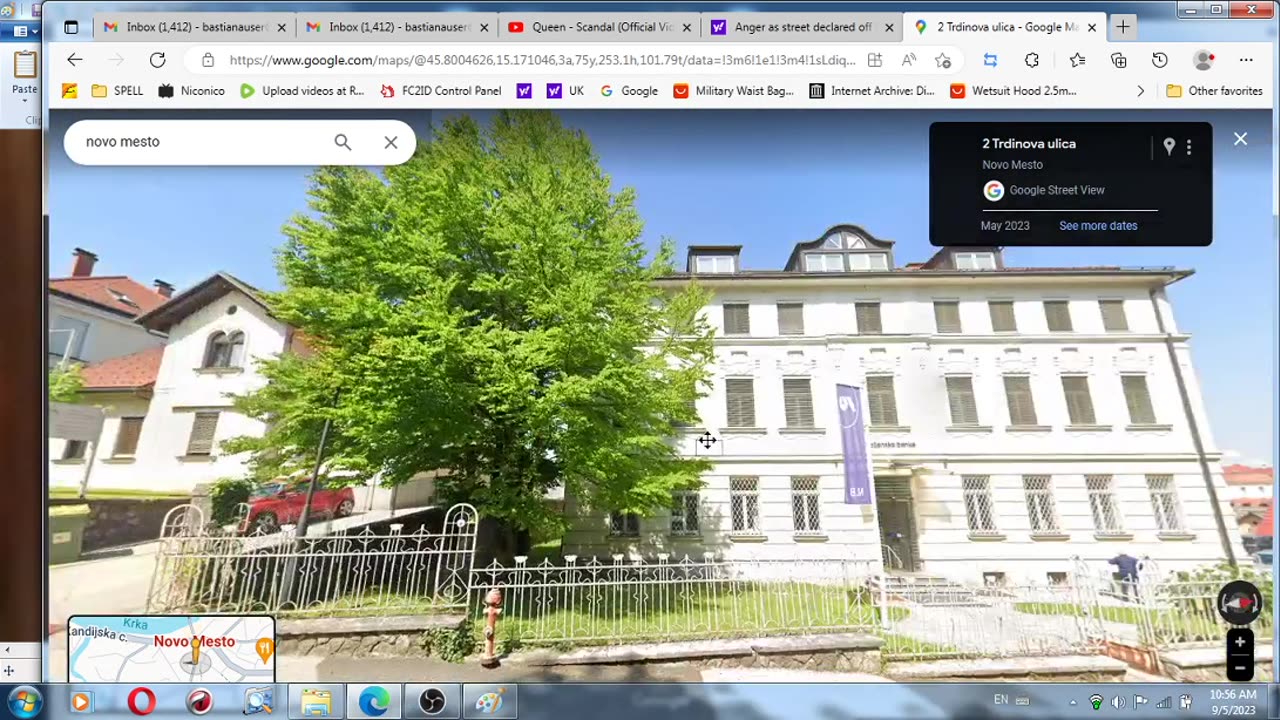Image resolution: width=1280 pixels, height=720 pixels.
Task: Search Maps with the magnifier icon
Action: pyautogui.click(x=343, y=142)
